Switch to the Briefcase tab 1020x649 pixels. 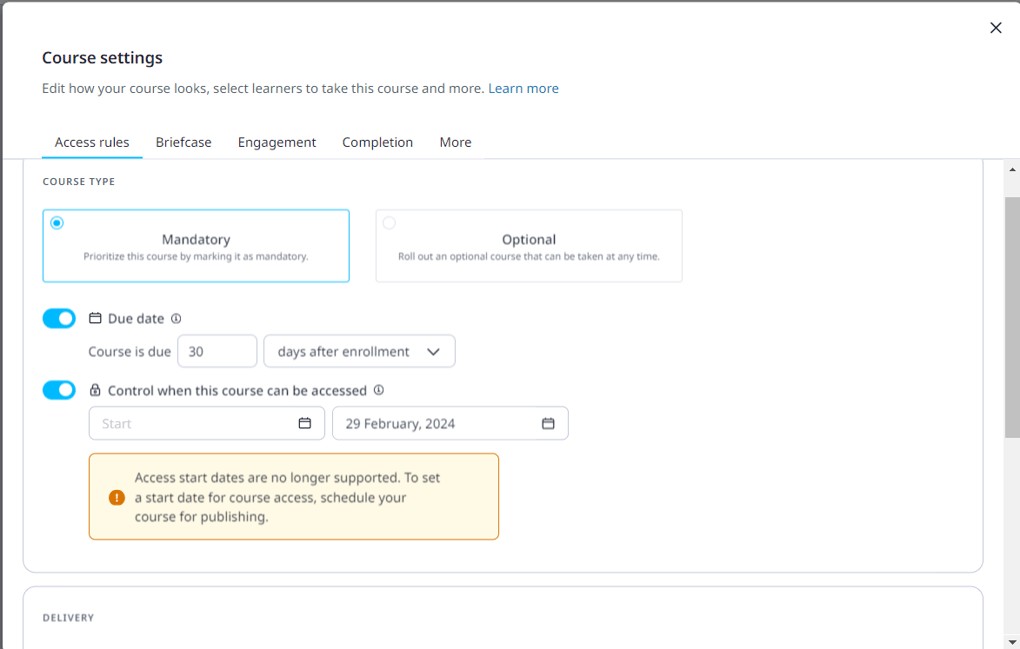[183, 143]
